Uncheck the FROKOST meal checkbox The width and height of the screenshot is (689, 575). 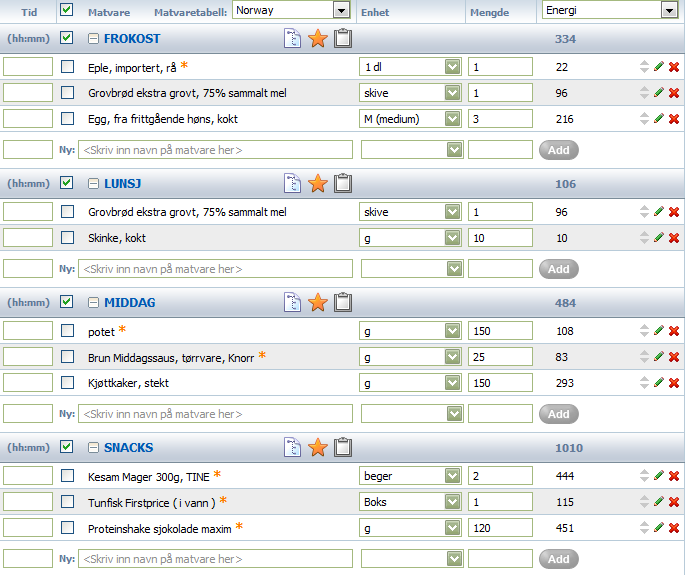(x=66, y=38)
